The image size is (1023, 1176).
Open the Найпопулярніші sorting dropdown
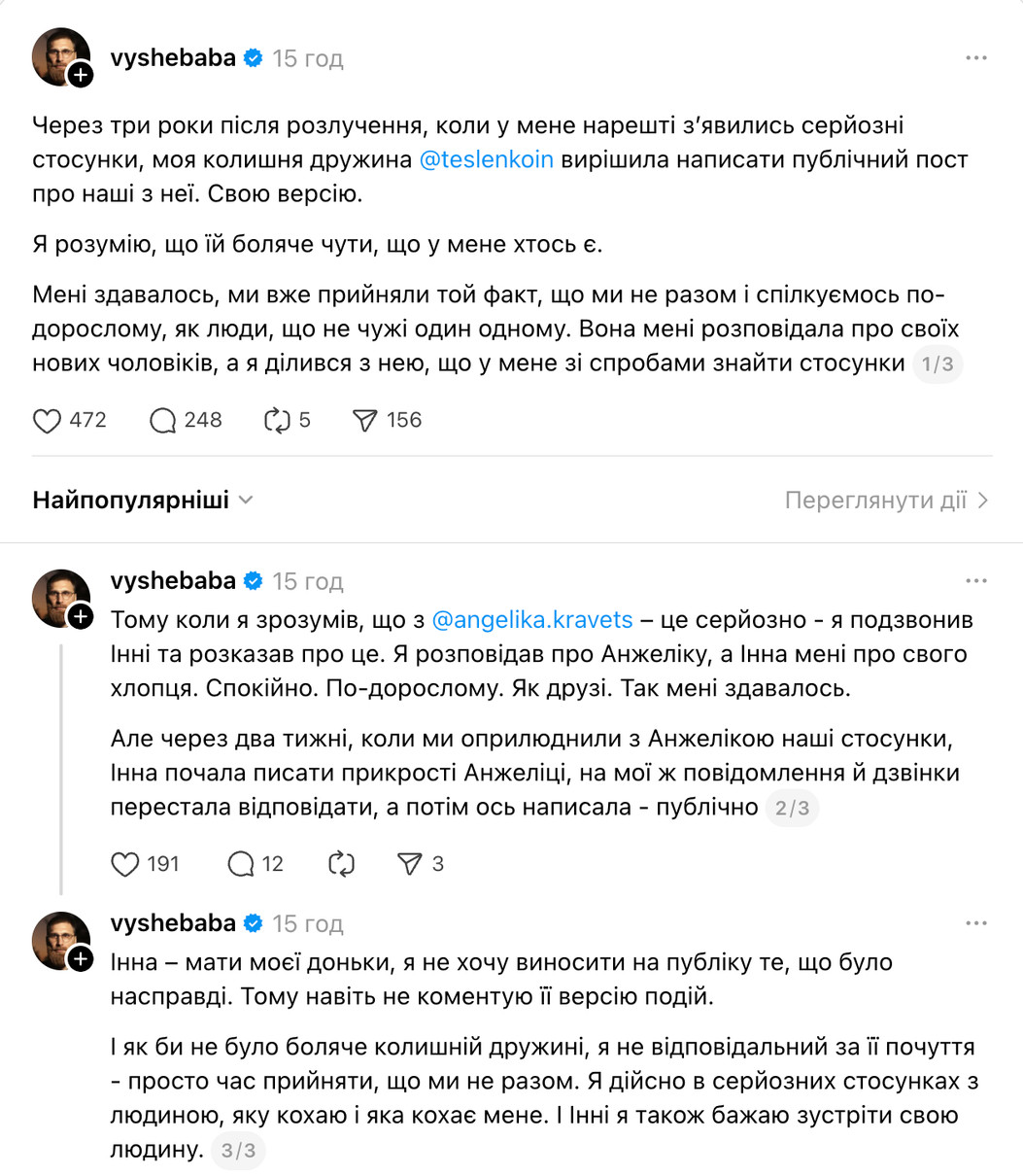pos(141,500)
